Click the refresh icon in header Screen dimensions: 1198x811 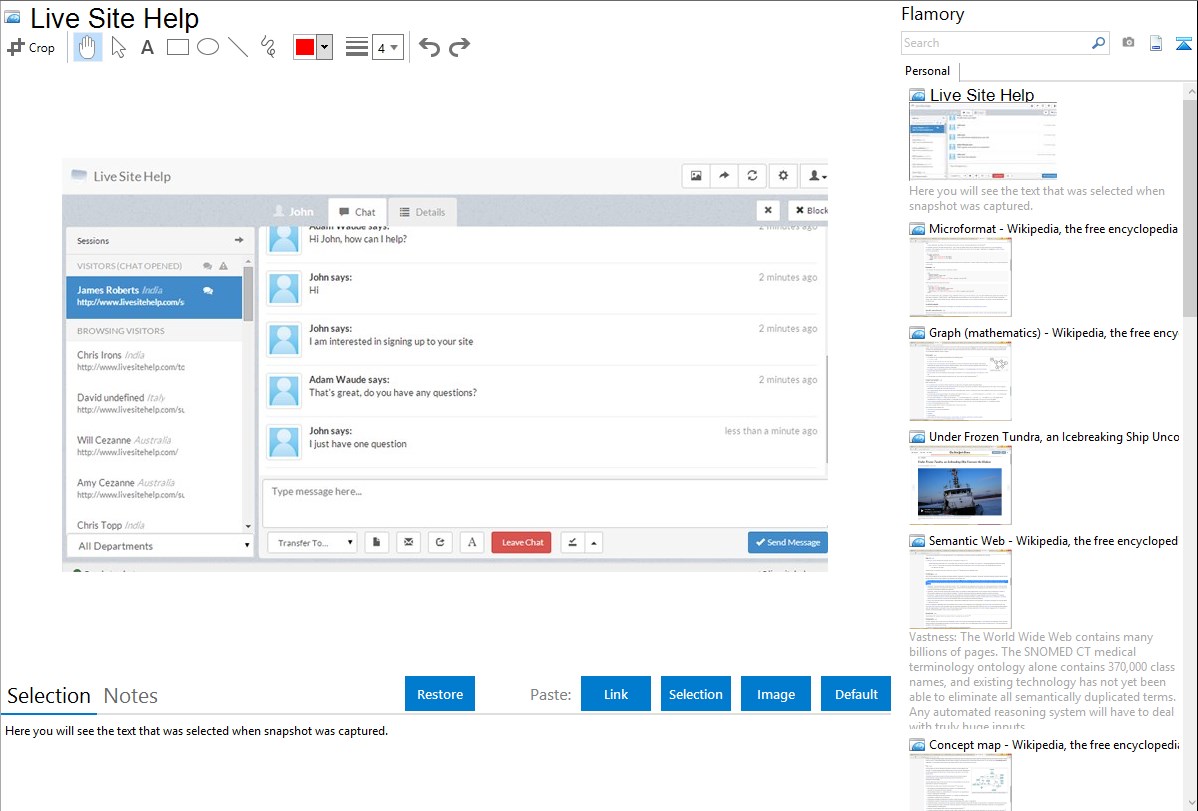tap(753, 176)
